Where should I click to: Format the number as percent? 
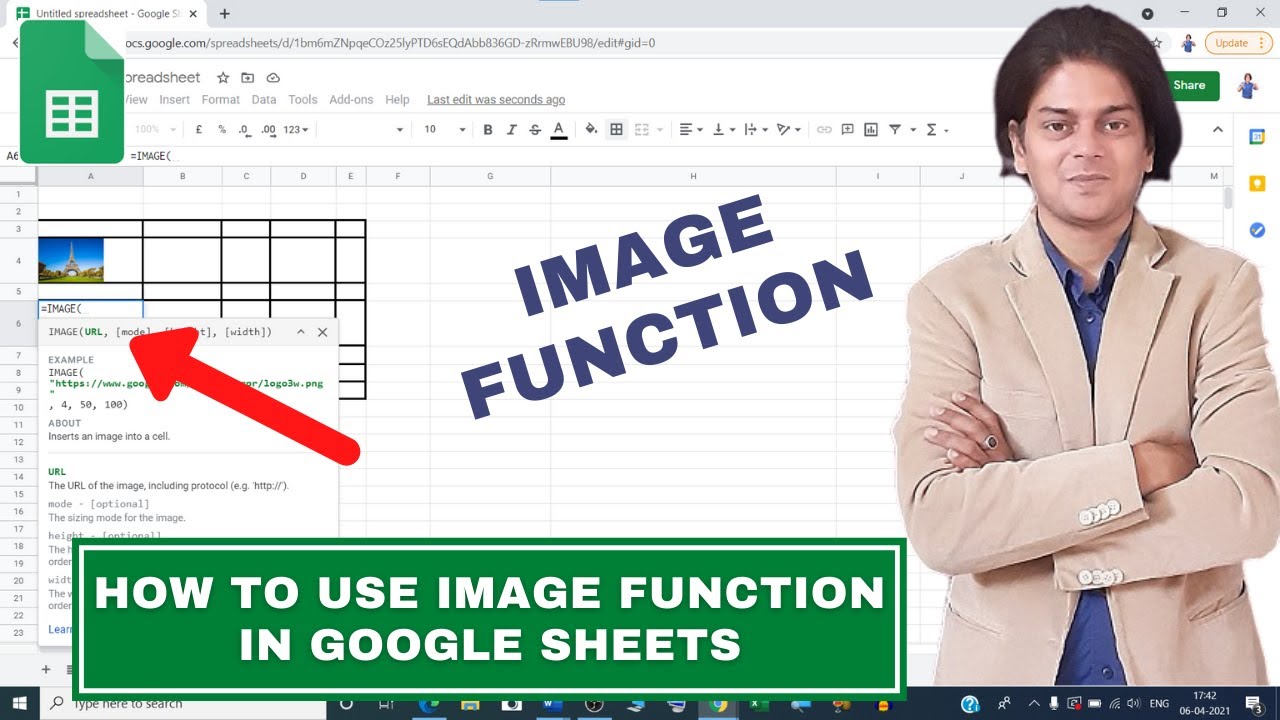coord(222,130)
